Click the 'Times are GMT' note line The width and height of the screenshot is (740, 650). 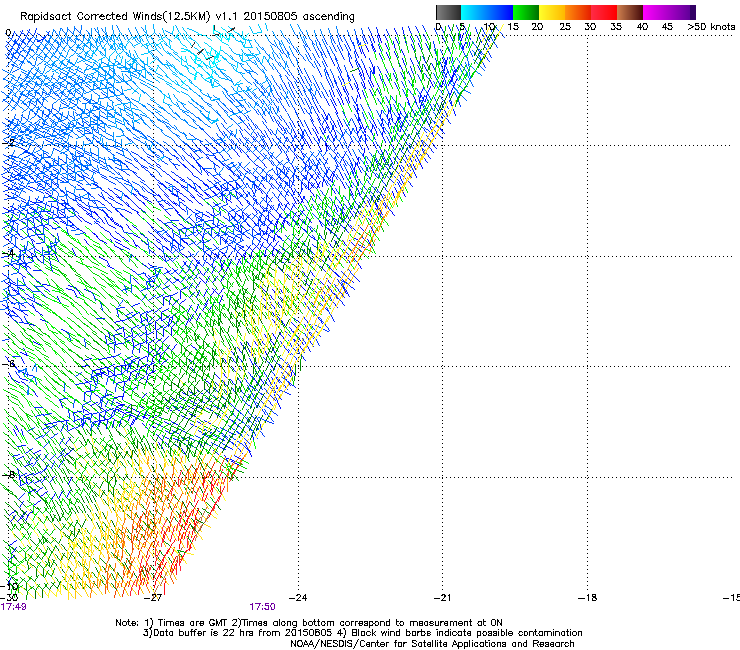309,623
